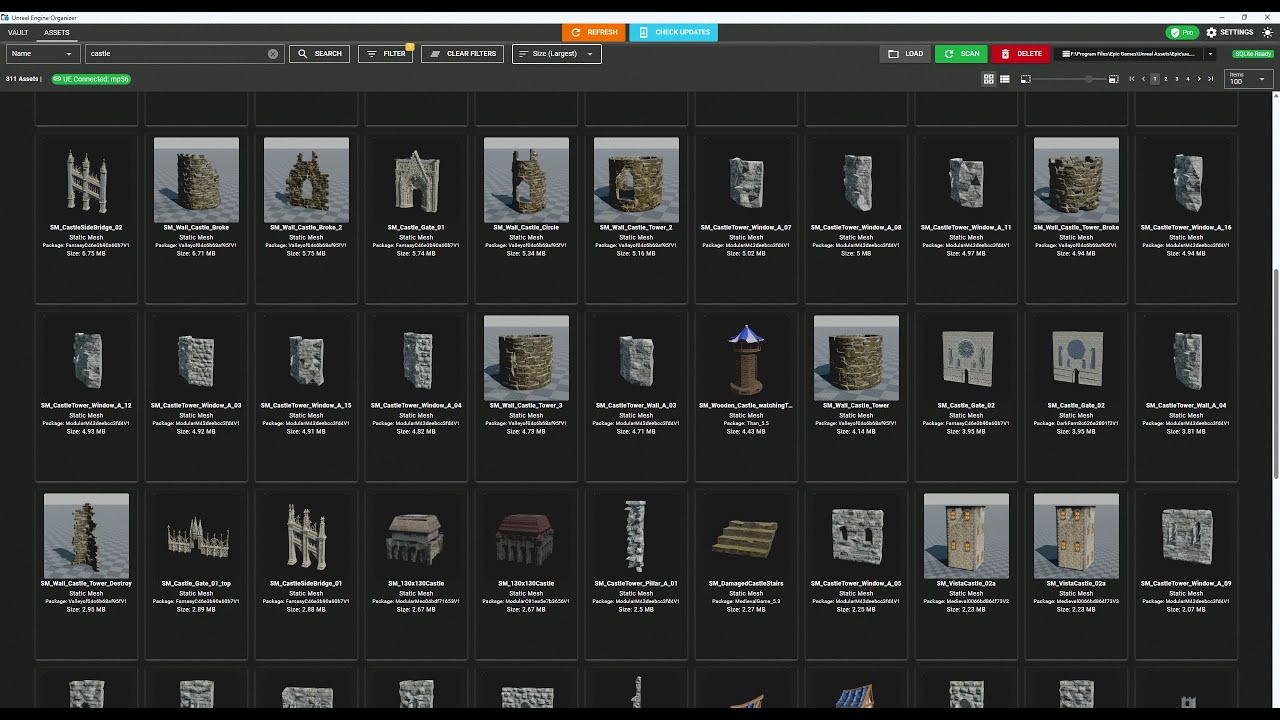Click the 'Size: 4.43 MB' text
This screenshot has width=1280, height=720.
746,432
